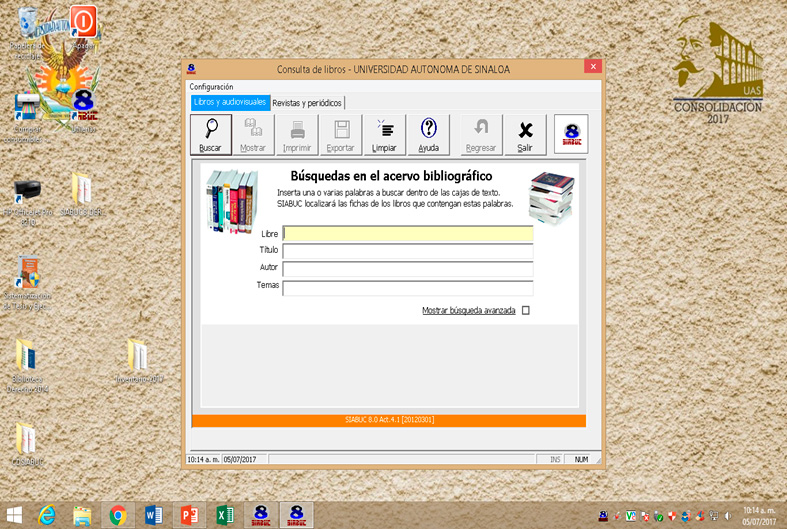The height and width of the screenshot is (529, 787).
Task: Open Excel from the taskbar
Action: pos(225,515)
